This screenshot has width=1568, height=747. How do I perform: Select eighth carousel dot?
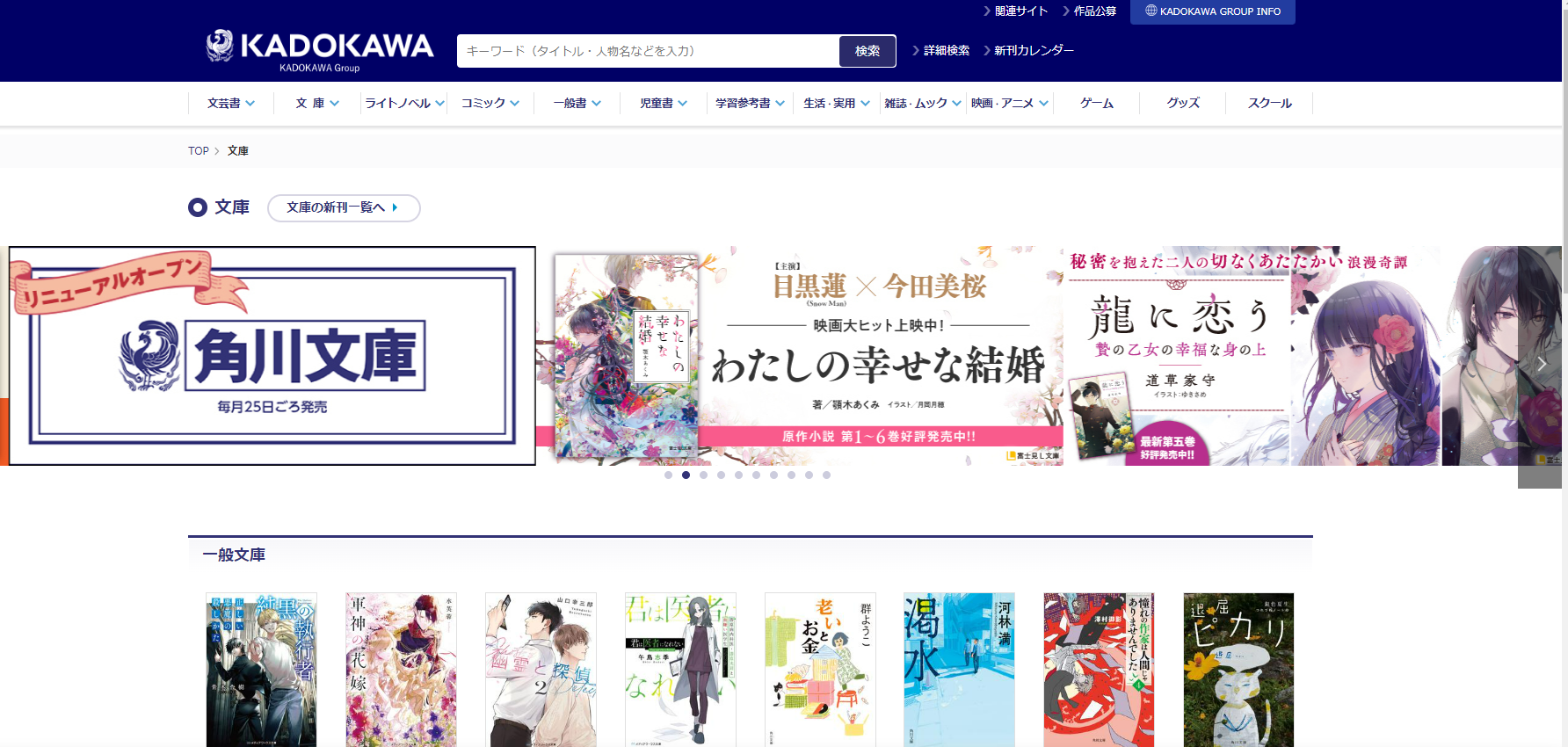click(792, 475)
